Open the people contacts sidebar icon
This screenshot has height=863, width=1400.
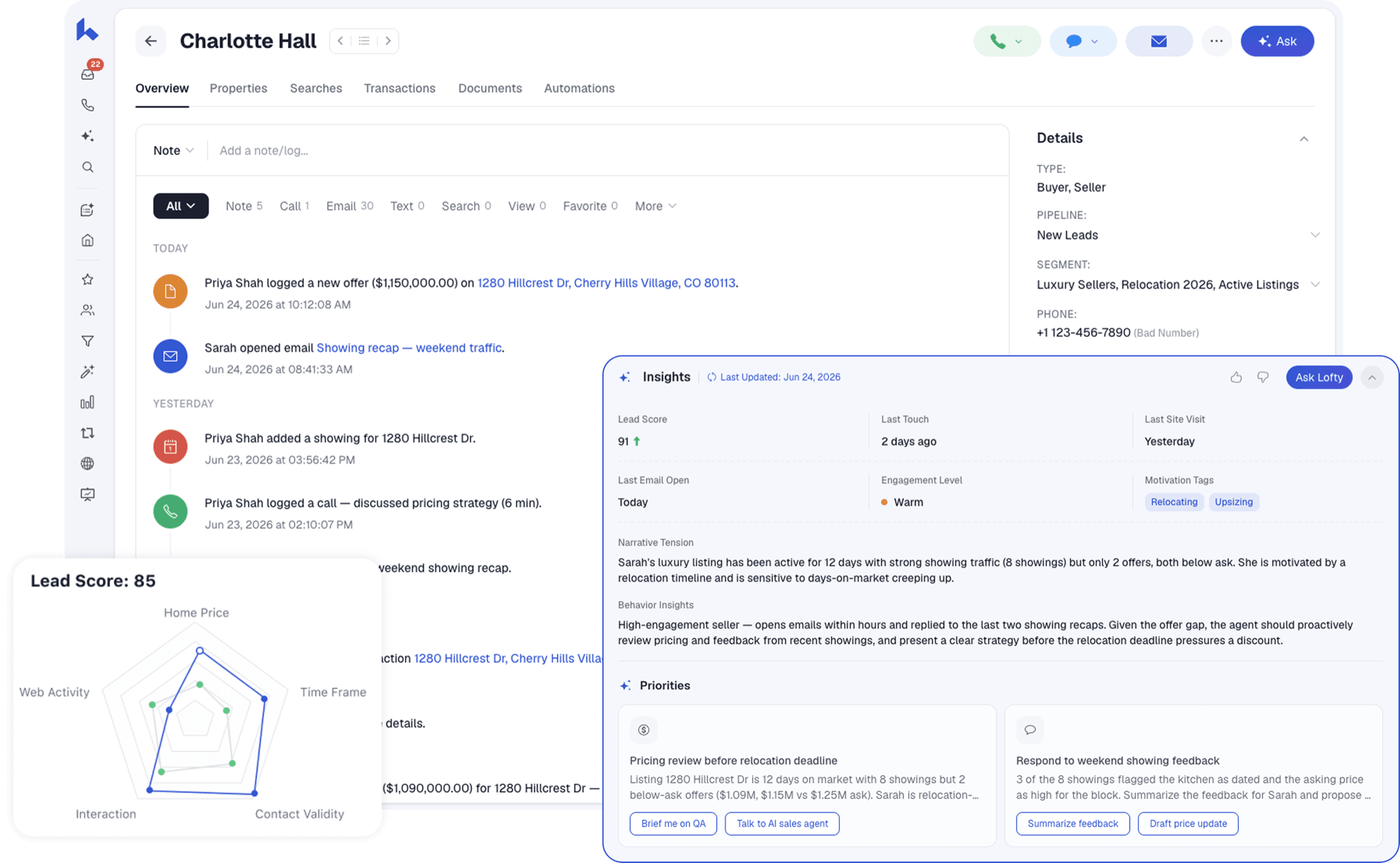87,310
